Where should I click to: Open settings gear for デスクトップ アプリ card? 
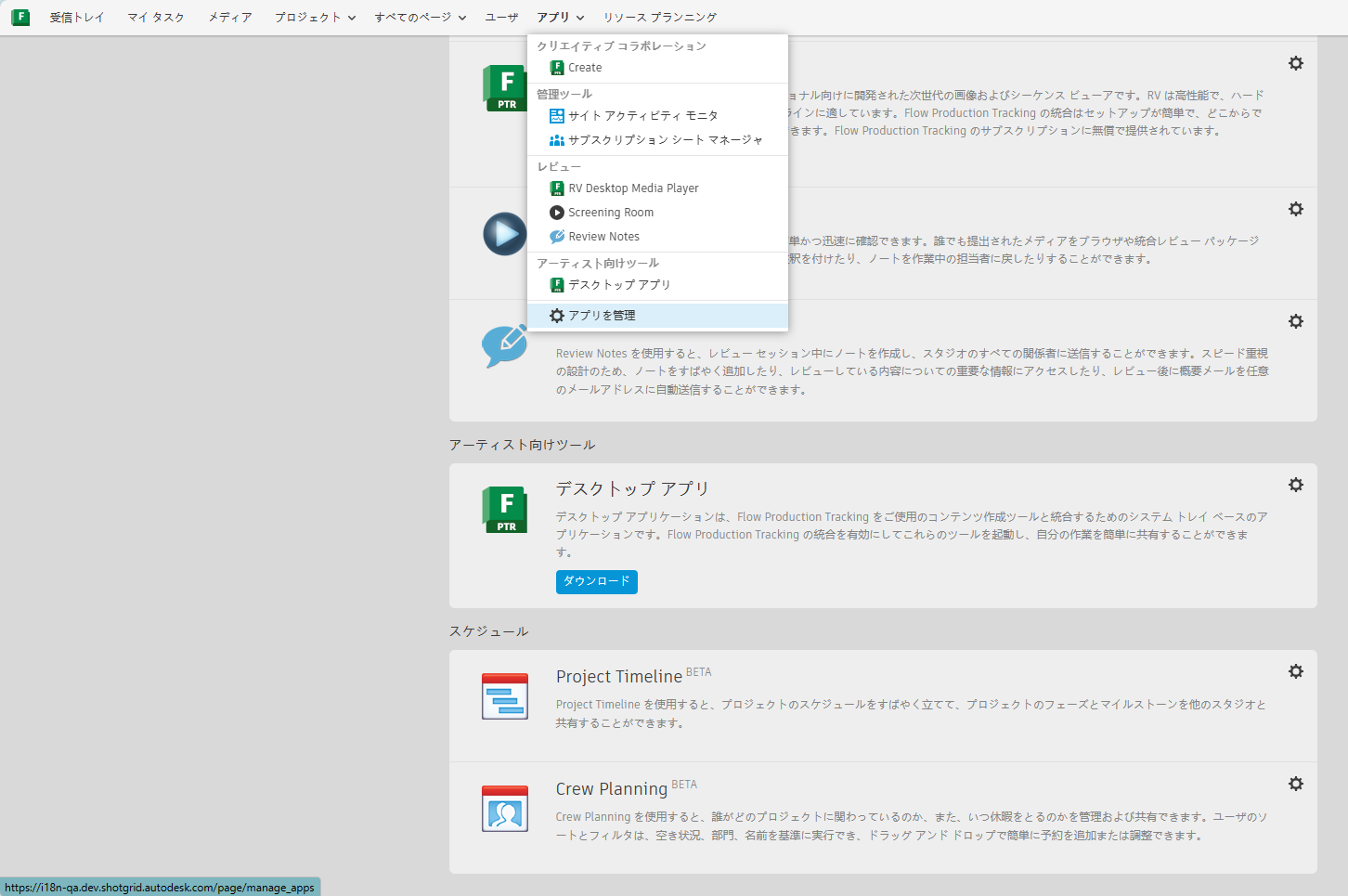[x=1296, y=485]
